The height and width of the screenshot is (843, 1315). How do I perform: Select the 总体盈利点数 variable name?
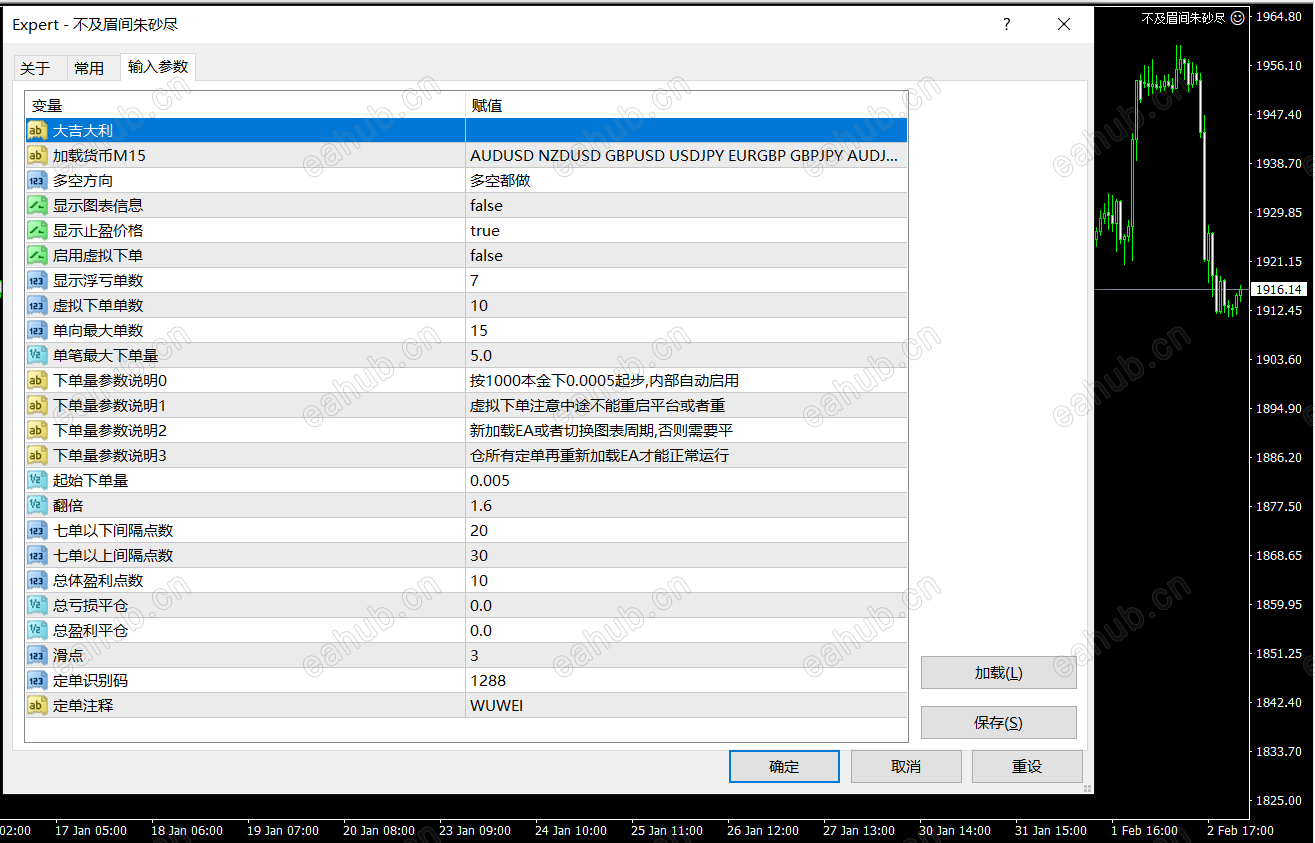(98, 580)
